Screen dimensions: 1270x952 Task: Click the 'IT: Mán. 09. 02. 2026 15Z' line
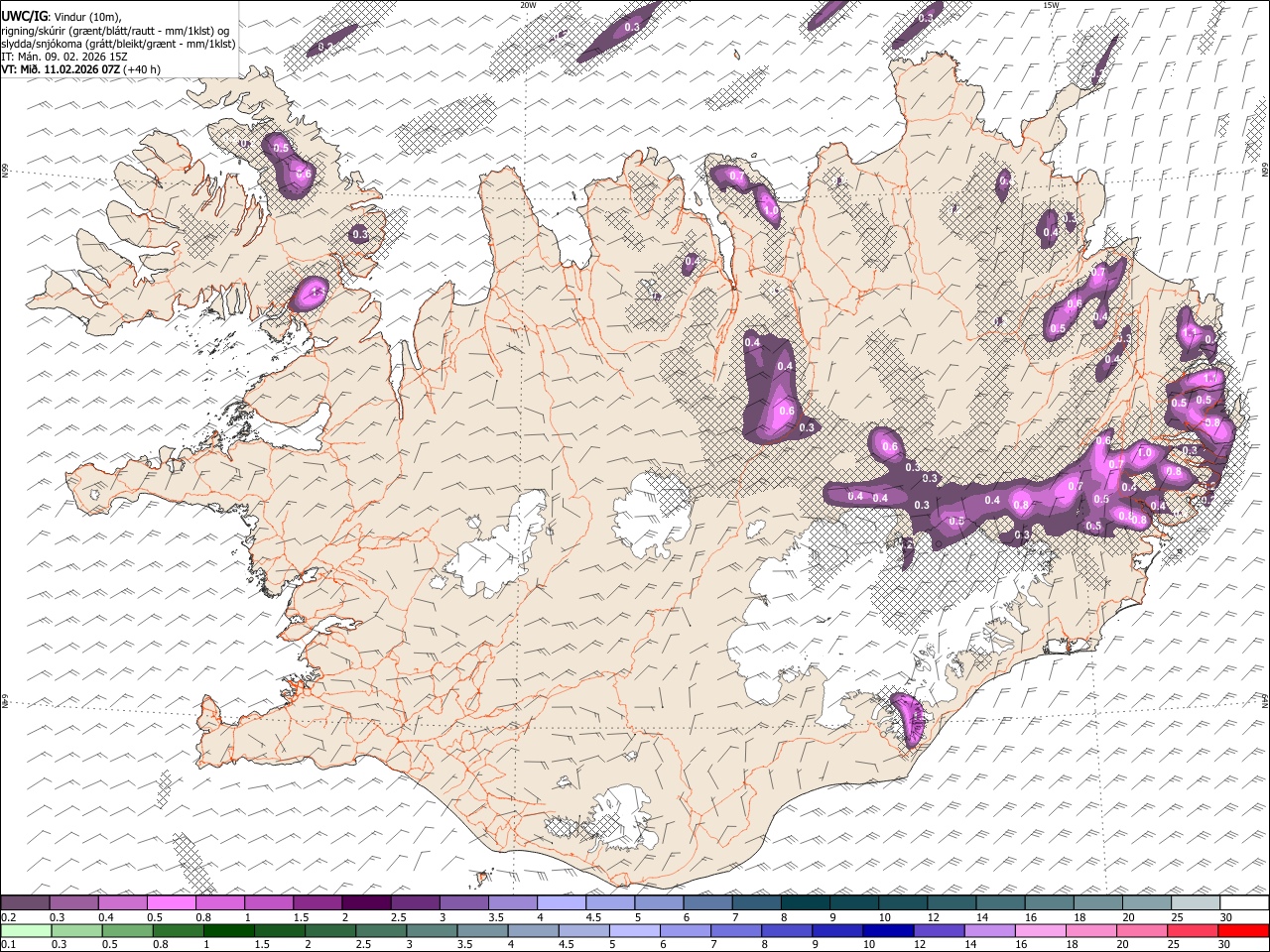[64, 57]
